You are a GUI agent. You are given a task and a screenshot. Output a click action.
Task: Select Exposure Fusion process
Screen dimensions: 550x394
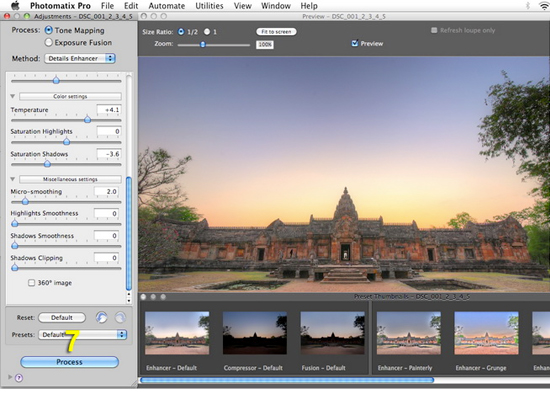coord(48,42)
